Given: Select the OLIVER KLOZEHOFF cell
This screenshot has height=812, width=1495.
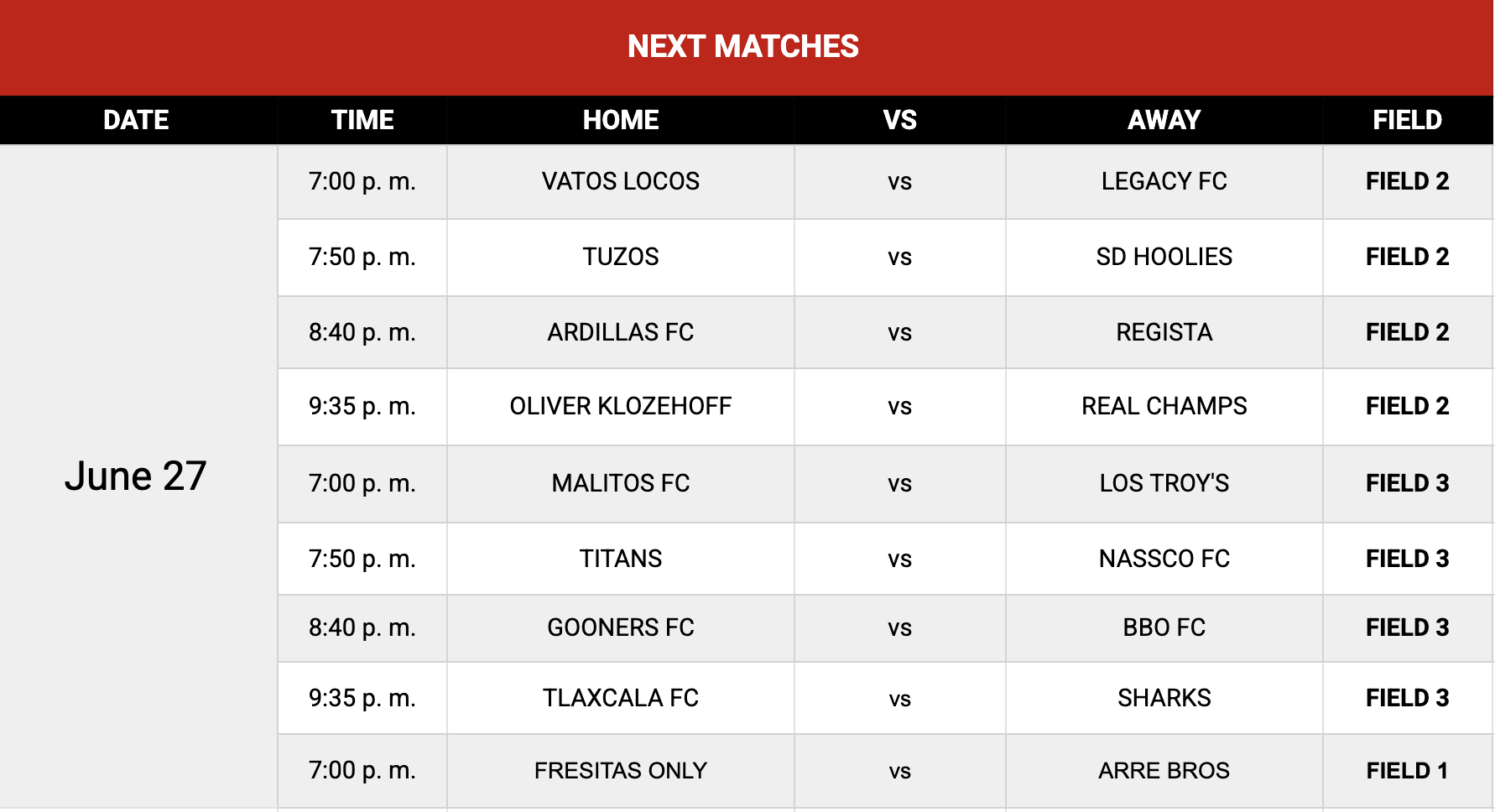Looking at the screenshot, I should pos(621,407).
